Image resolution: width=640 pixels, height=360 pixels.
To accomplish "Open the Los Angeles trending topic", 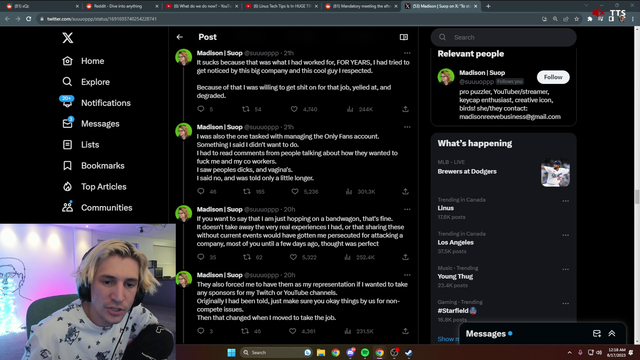I will (x=456, y=242).
